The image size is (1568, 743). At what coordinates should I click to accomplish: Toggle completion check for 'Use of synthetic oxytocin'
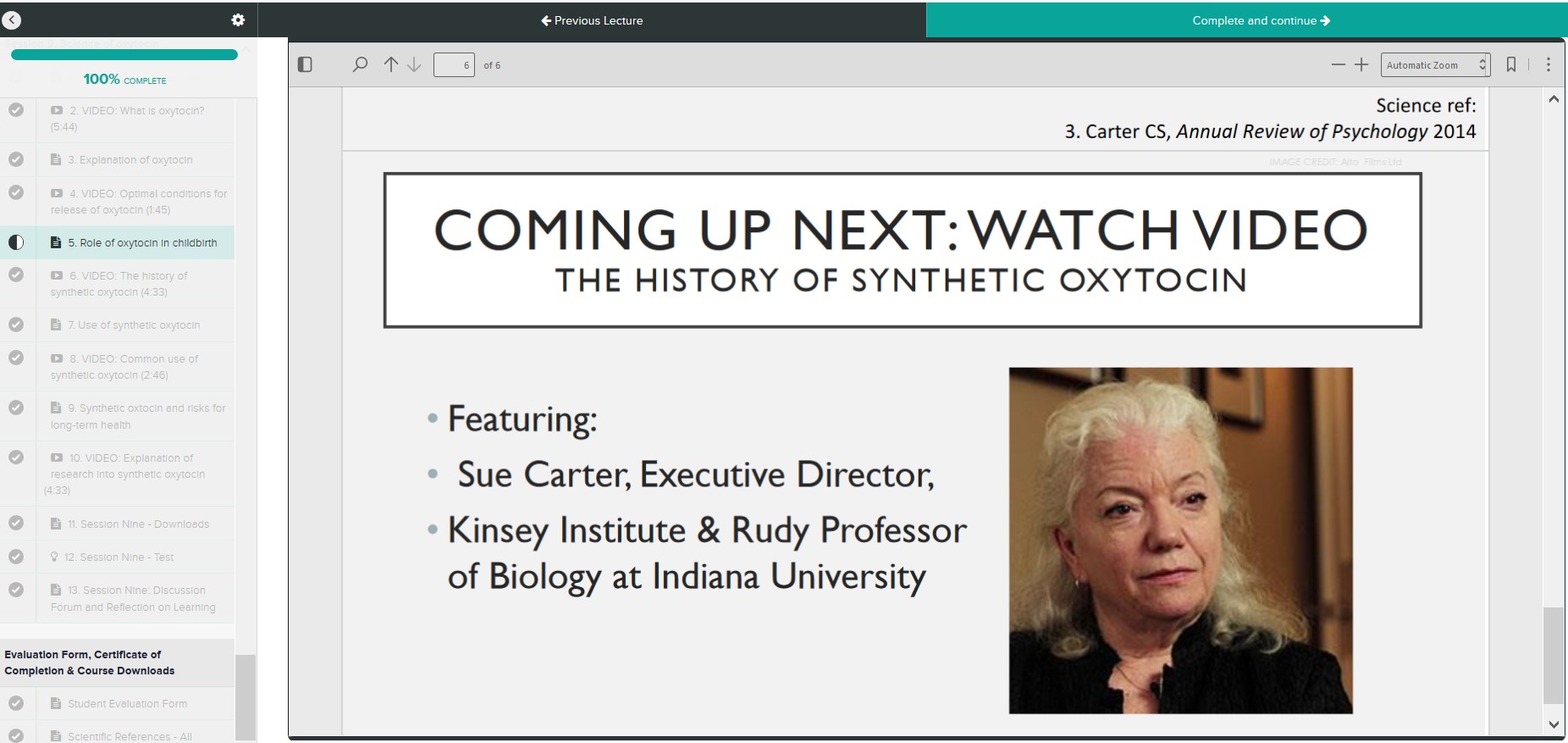point(16,324)
